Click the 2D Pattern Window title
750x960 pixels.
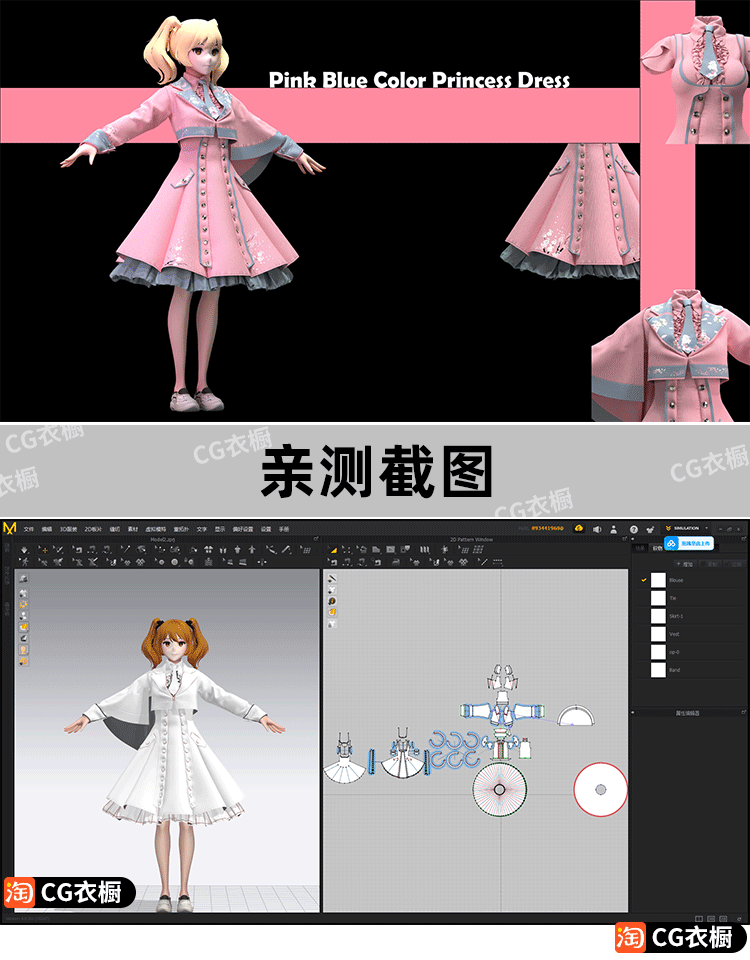pos(471,539)
